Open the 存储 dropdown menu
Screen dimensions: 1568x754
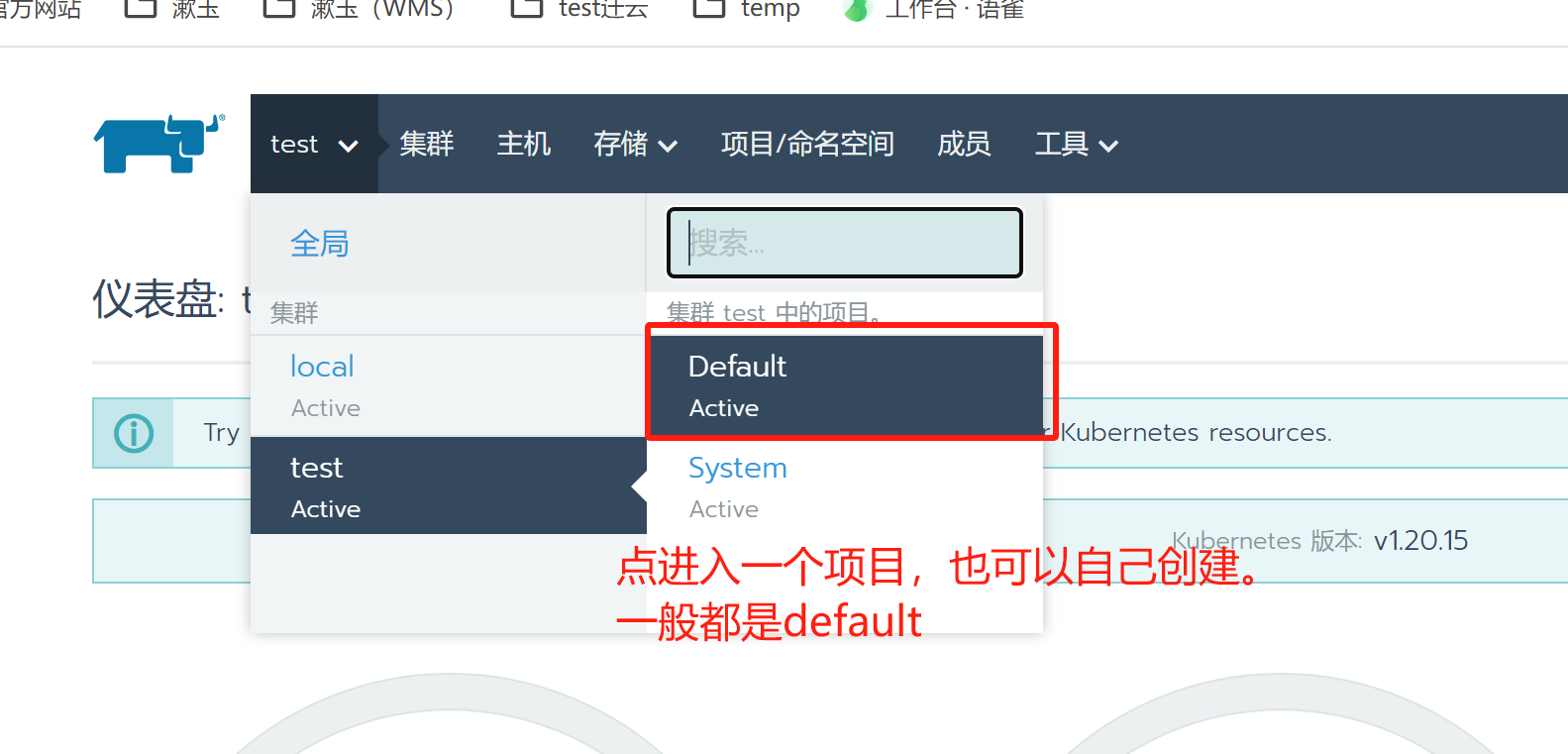(x=635, y=145)
